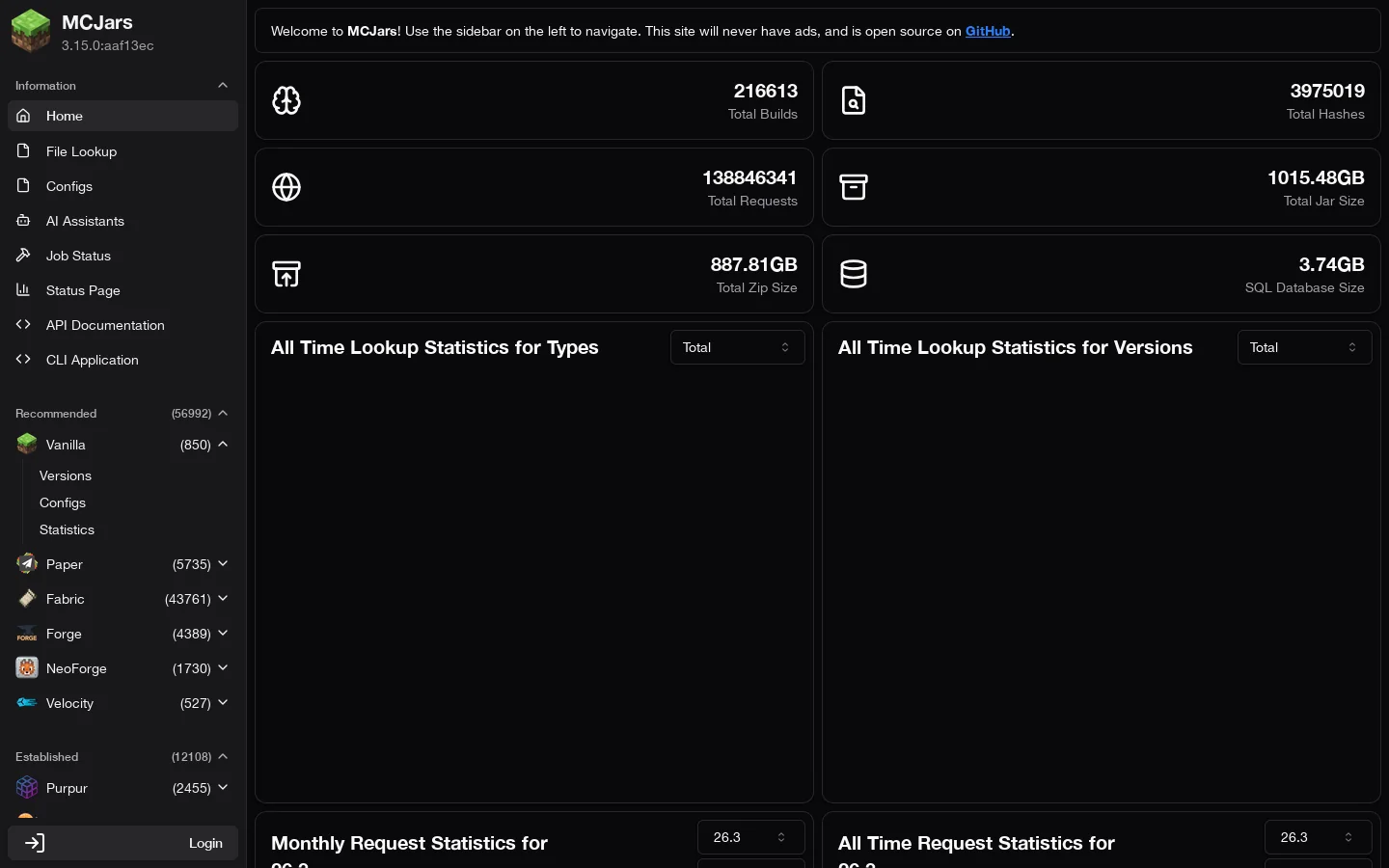Collapse the Recommended section
The image size is (1389, 868).
pos(223,414)
